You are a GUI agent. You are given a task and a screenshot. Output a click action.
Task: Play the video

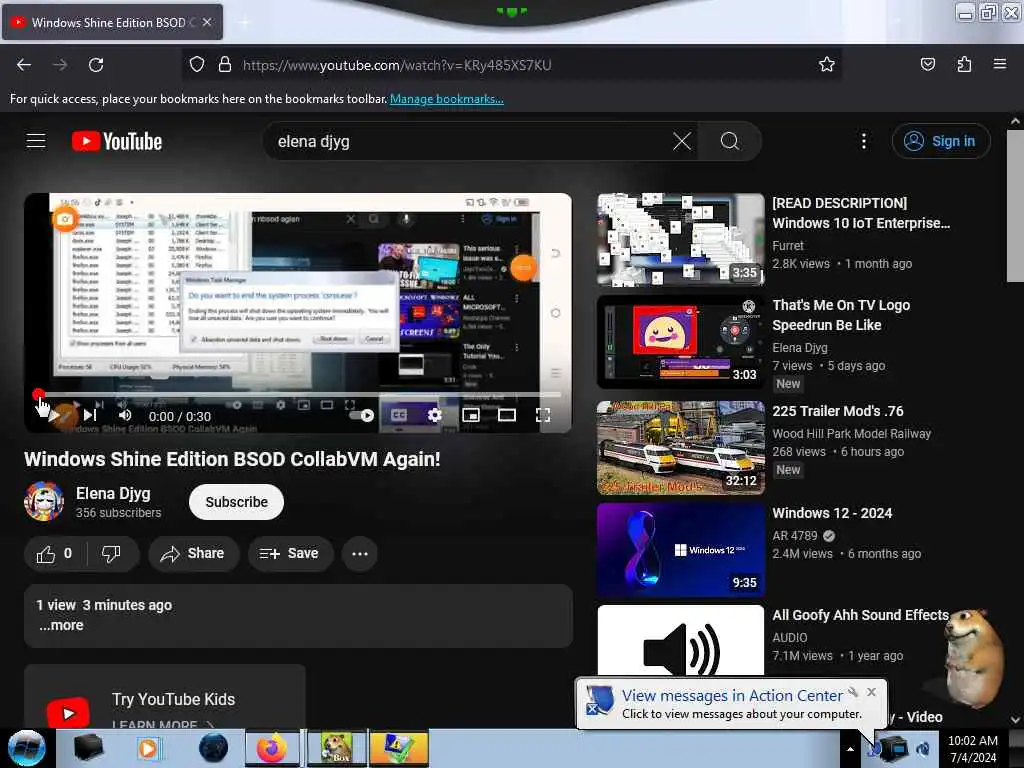(x=54, y=415)
